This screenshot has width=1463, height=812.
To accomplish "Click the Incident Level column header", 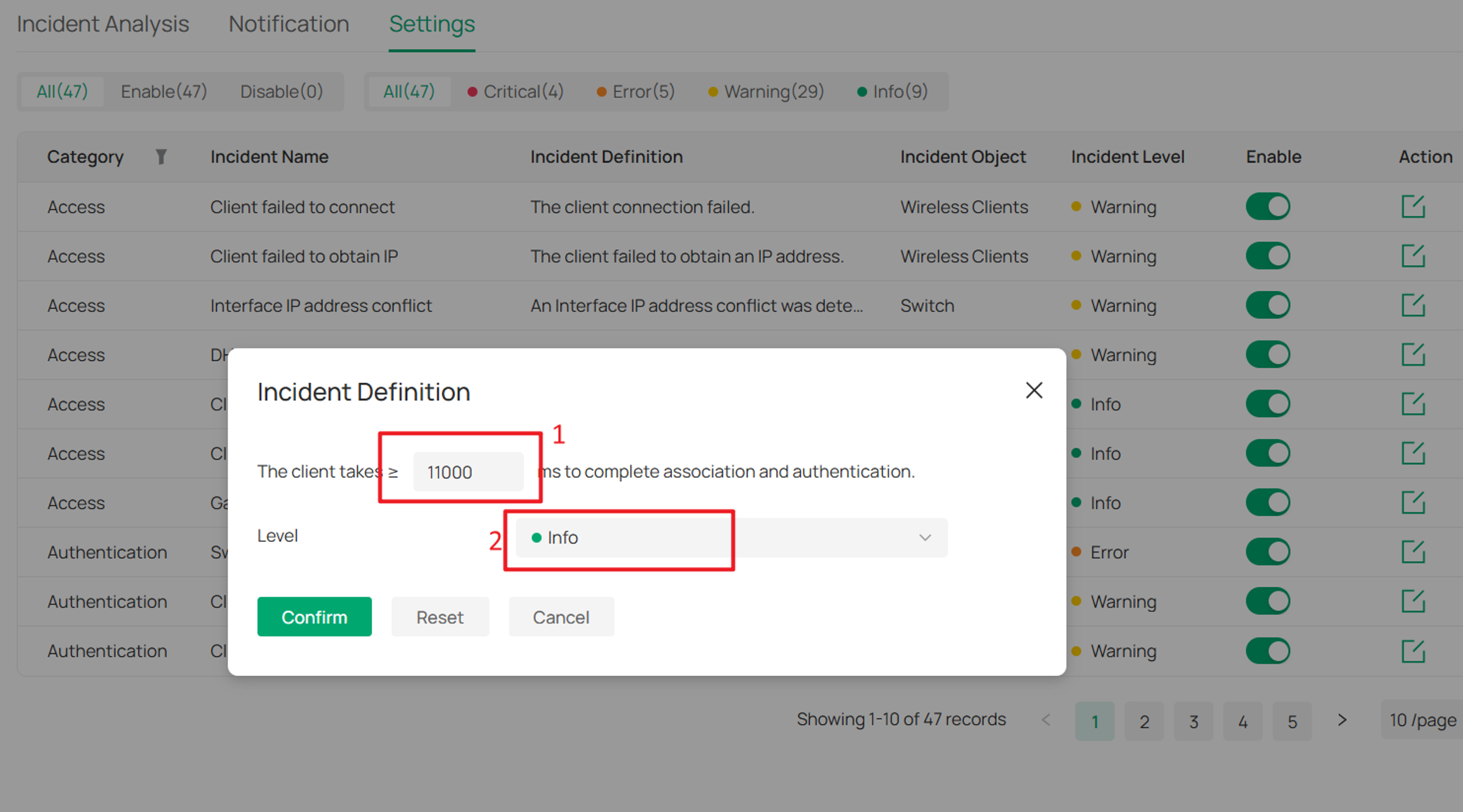I will pyautogui.click(x=1128, y=157).
